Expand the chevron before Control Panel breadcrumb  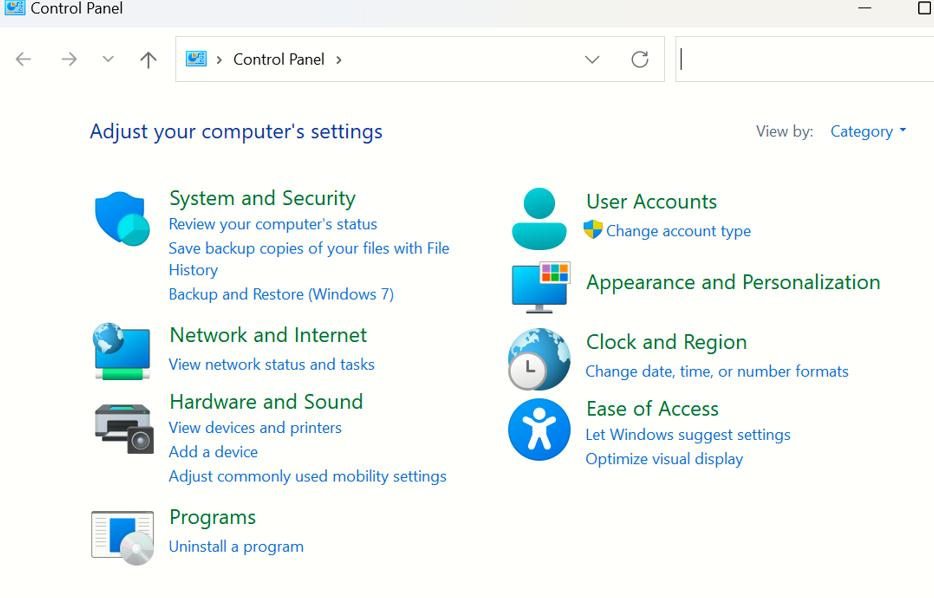coord(219,60)
